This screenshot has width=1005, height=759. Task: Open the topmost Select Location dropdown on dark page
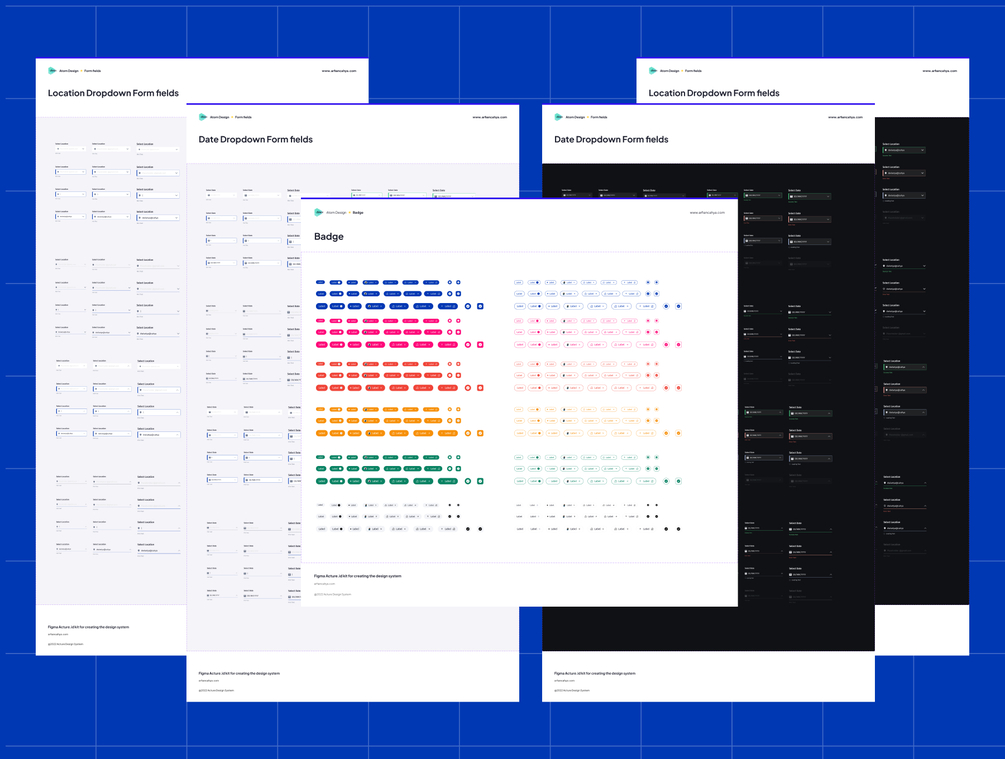[904, 150]
